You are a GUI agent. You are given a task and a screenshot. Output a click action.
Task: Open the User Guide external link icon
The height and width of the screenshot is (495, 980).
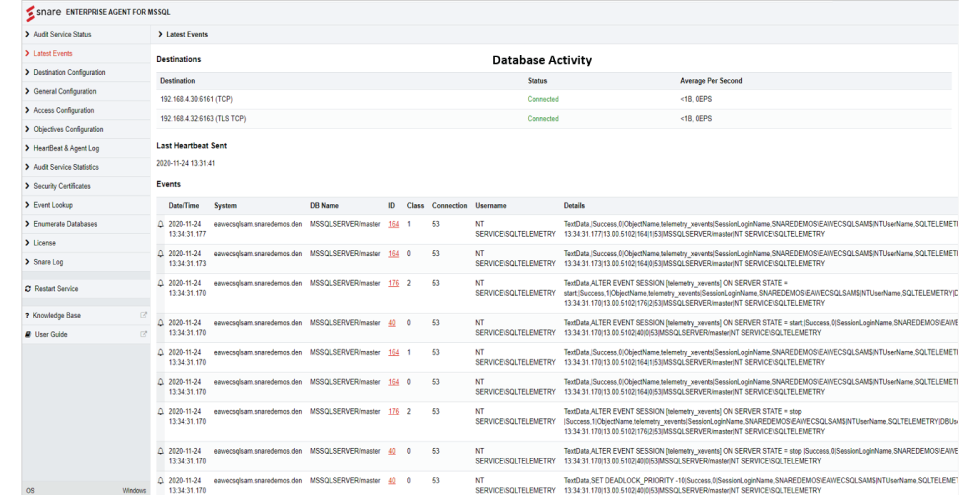[143, 334]
